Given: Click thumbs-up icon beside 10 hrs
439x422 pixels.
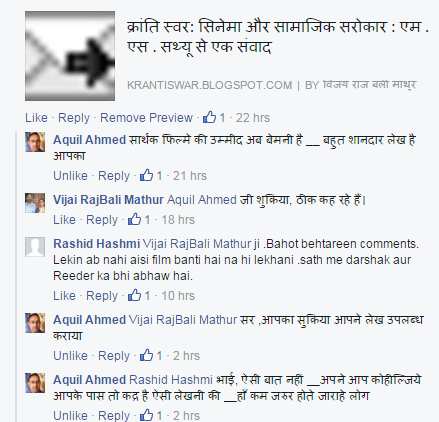Looking at the screenshot, I should point(134,295).
